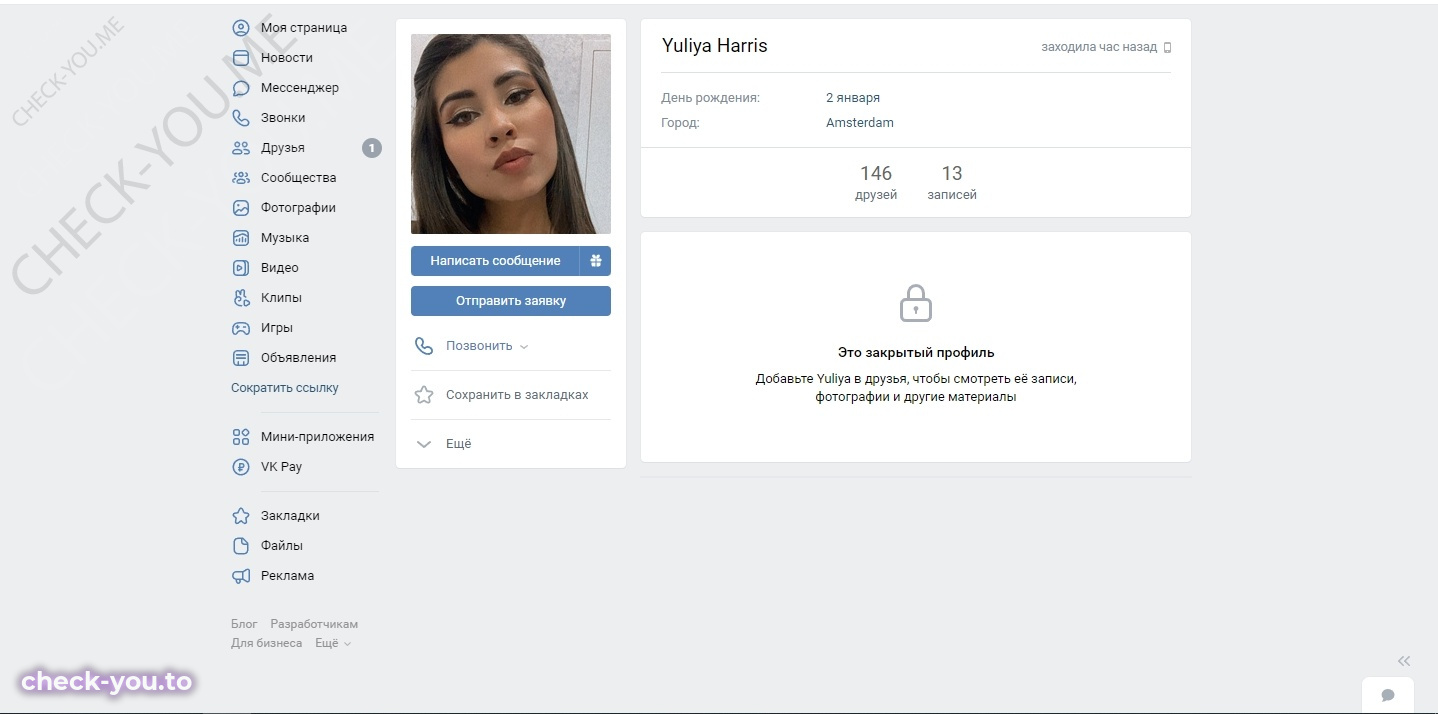This screenshot has width=1438, height=714.
Task: Open Друзья from the left menu
Action: click(x=283, y=148)
